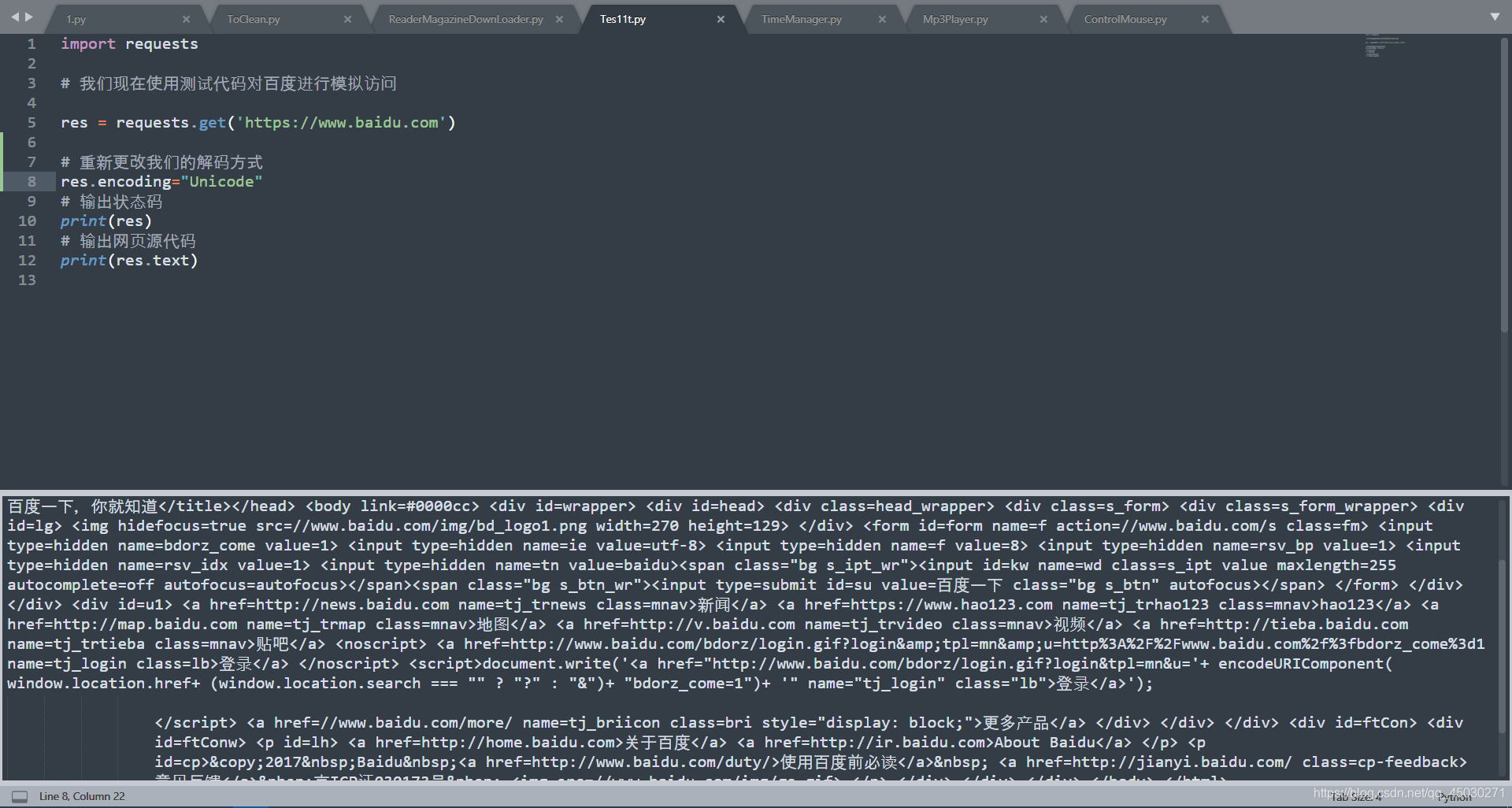Click comment '# 输出状态码' on line 9
The image size is (1512, 808).
tap(111, 202)
